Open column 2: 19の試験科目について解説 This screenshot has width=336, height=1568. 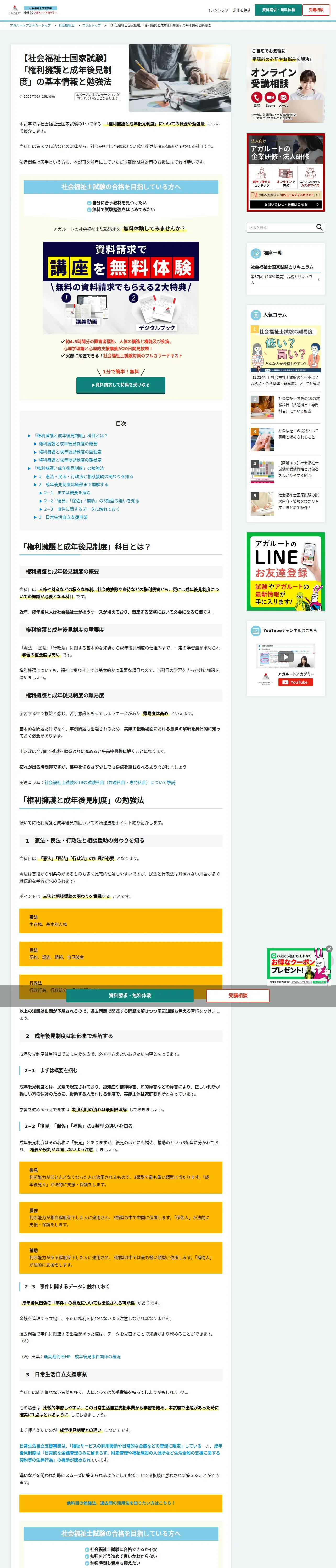tap(285, 407)
